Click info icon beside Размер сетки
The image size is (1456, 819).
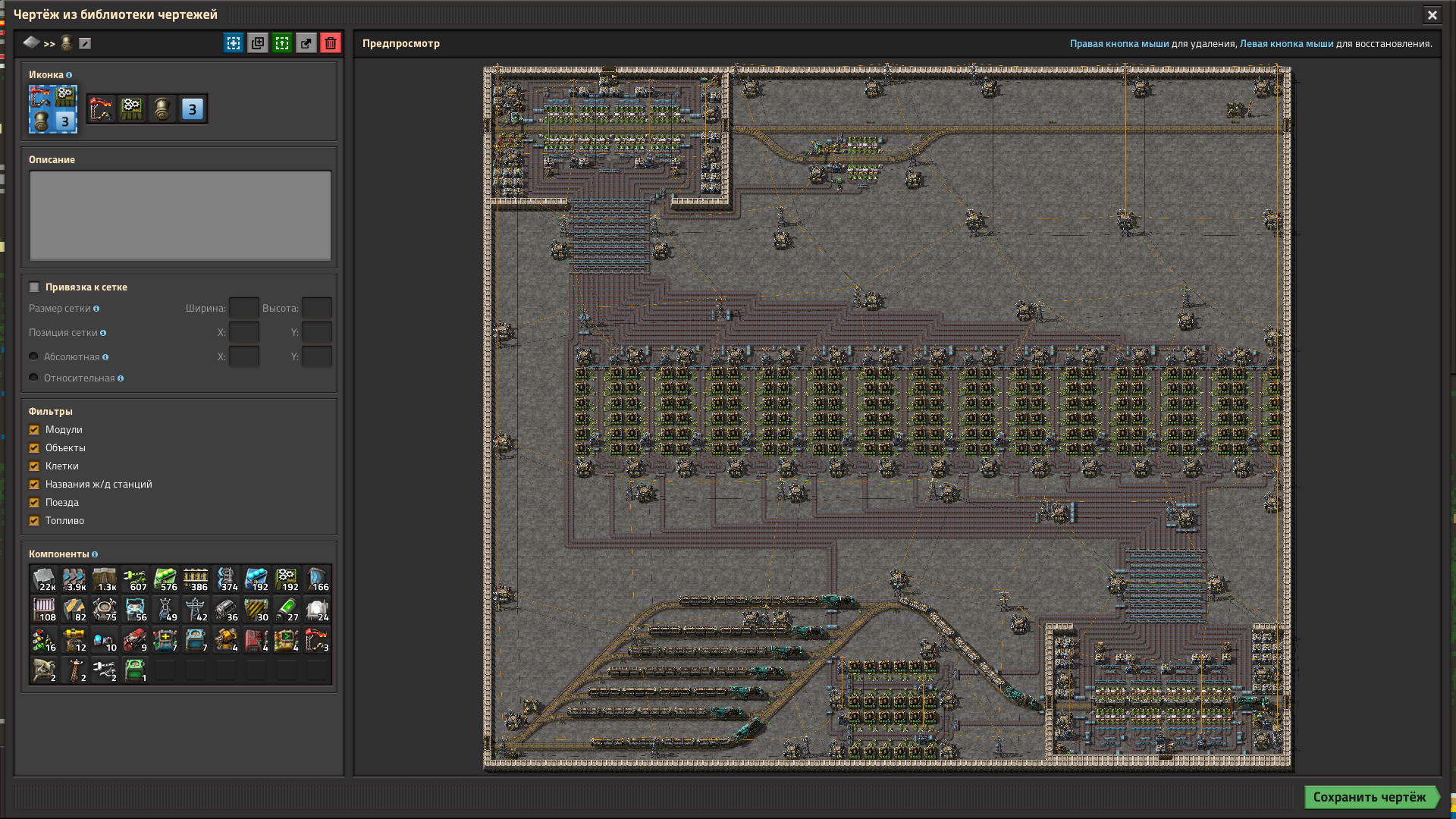point(96,309)
